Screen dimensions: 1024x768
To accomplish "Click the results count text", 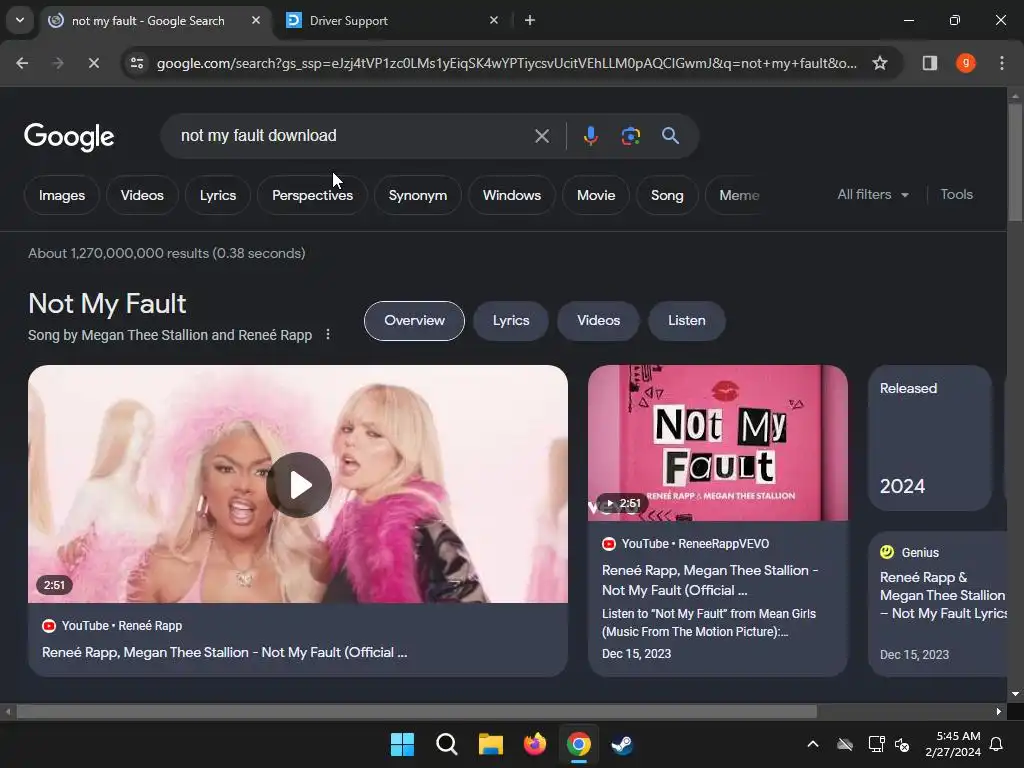I will (167, 253).
